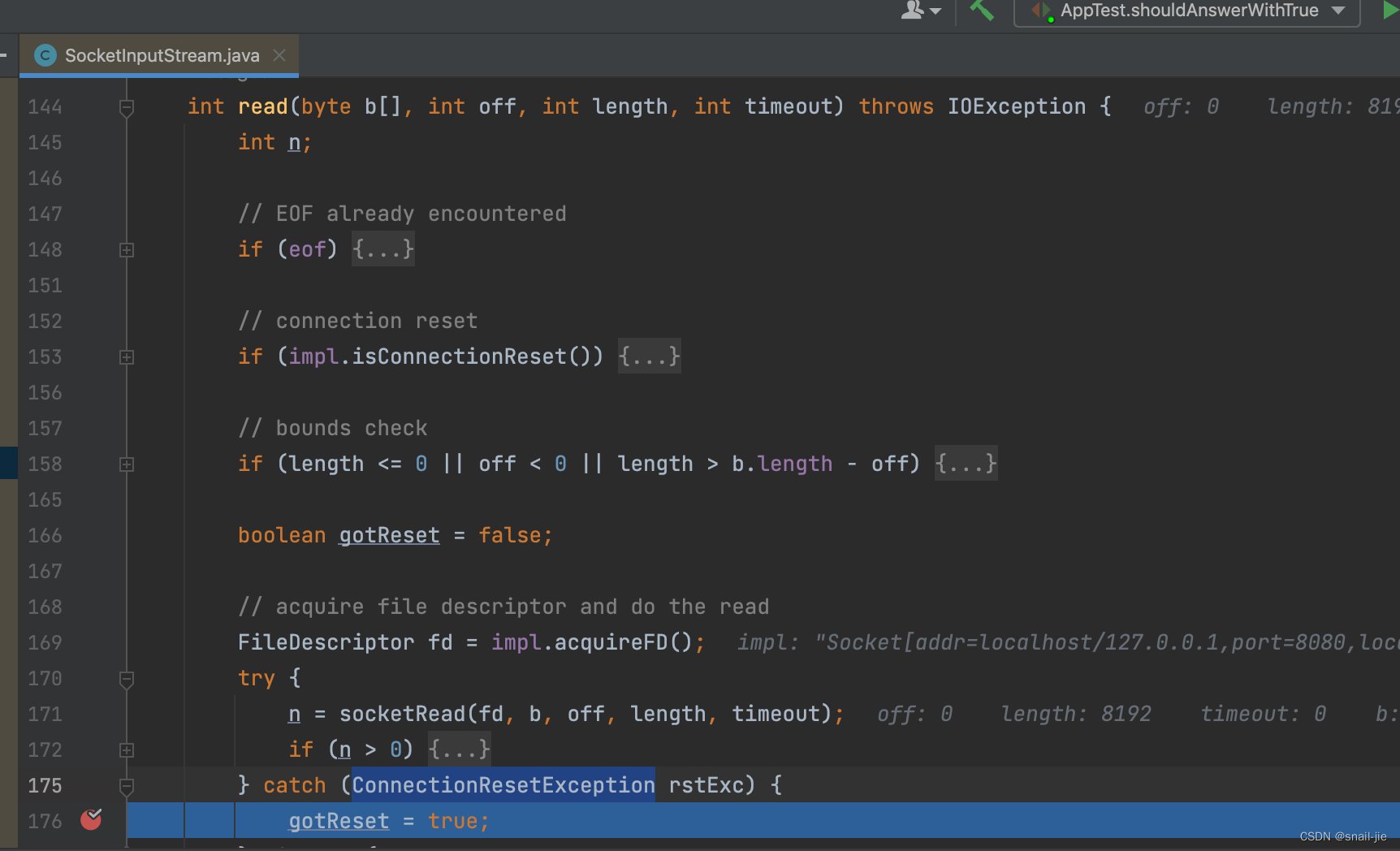Click the fold arrow icon beside line 175
Viewport: 1400px width, 851px height.
(126, 785)
